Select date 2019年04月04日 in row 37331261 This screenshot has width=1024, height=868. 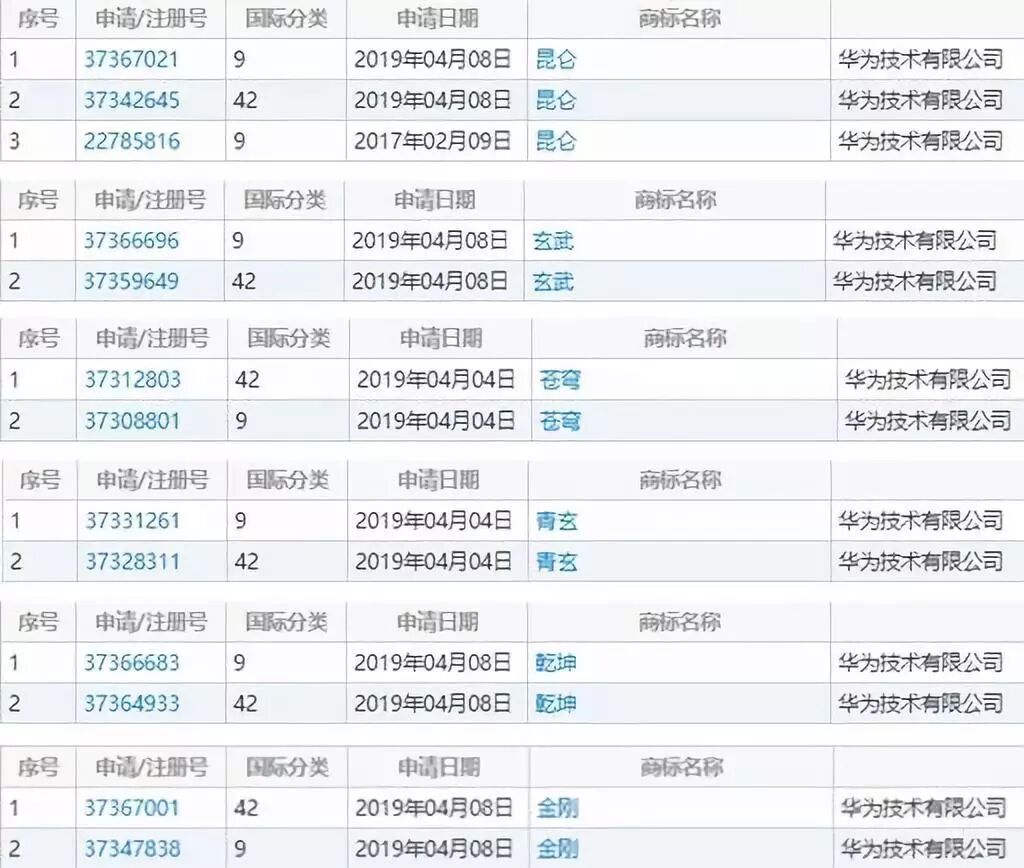pyautogui.click(x=433, y=521)
